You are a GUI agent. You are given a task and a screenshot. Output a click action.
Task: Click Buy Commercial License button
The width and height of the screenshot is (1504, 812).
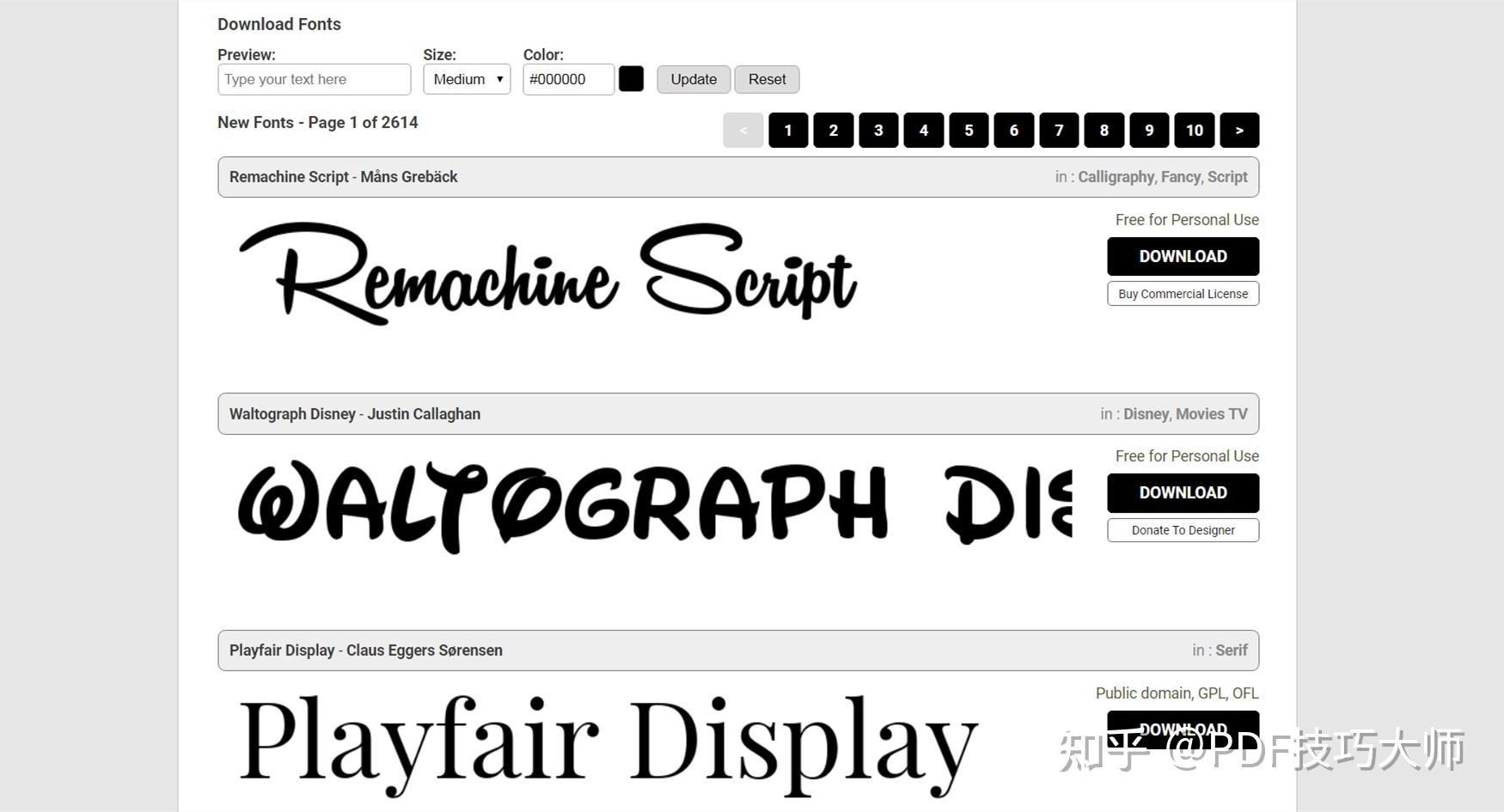pyautogui.click(x=1183, y=294)
